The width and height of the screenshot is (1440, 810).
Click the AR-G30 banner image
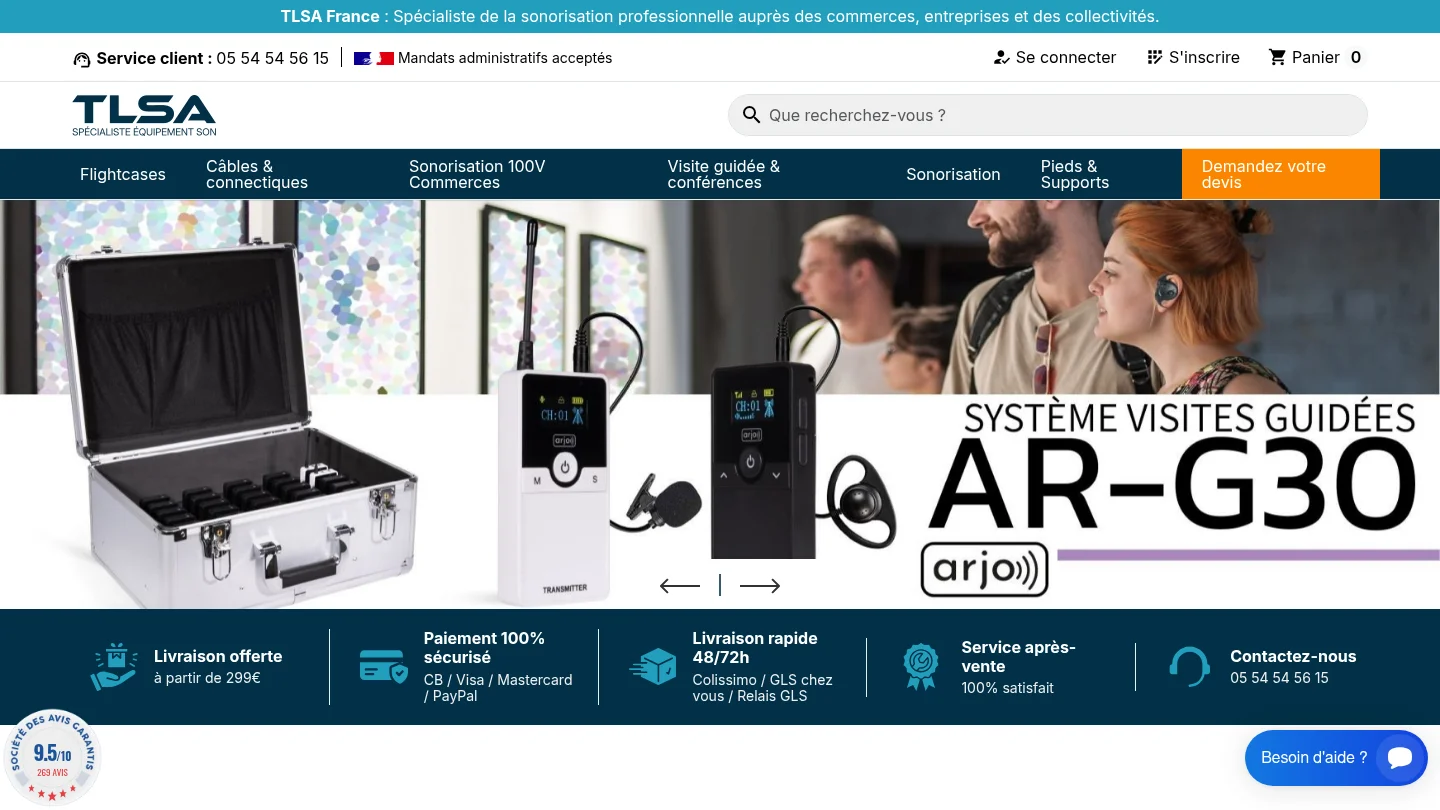click(x=720, y=404)
